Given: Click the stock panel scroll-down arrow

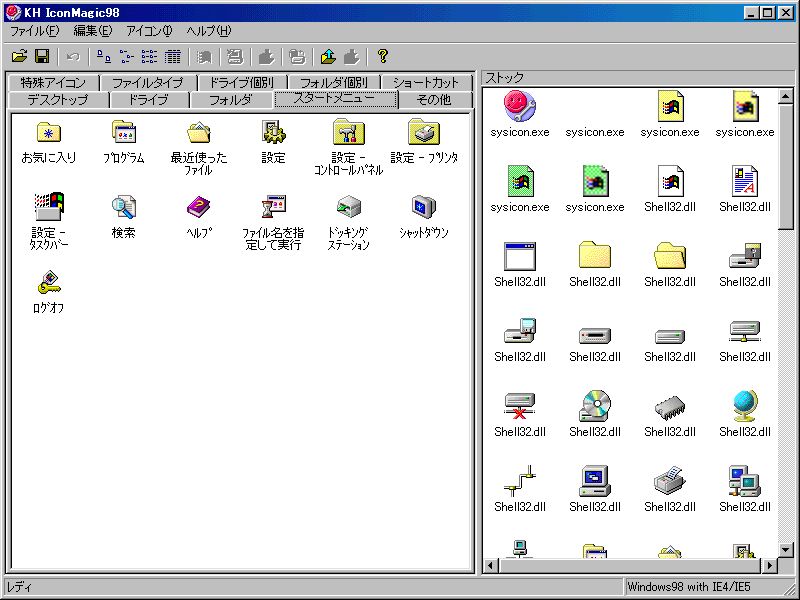Looking at the screenshot, I should click(x=786, y=551).
